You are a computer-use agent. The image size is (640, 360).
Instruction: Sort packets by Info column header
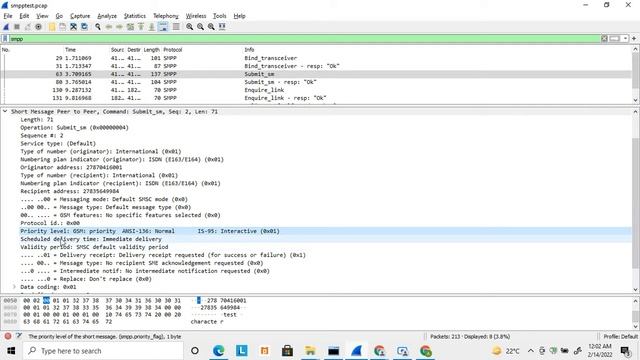click(x=249, y=50)
